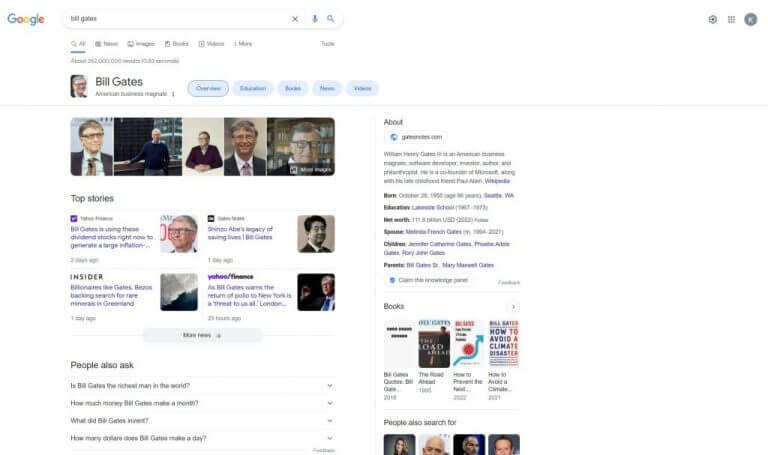The width and height of the screenshot is (768, 455).
Task: Click Feedback under People also ask
Action: 324,450
